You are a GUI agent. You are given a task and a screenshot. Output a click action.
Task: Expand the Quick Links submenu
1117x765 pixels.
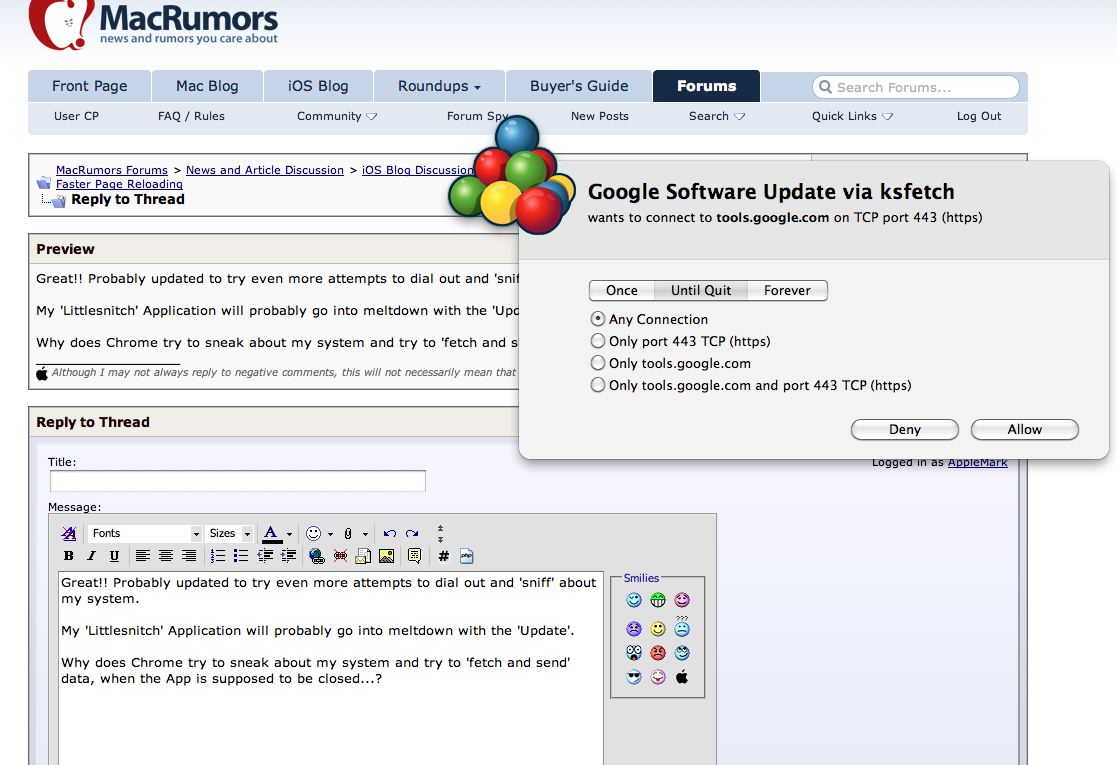point(852,116)
